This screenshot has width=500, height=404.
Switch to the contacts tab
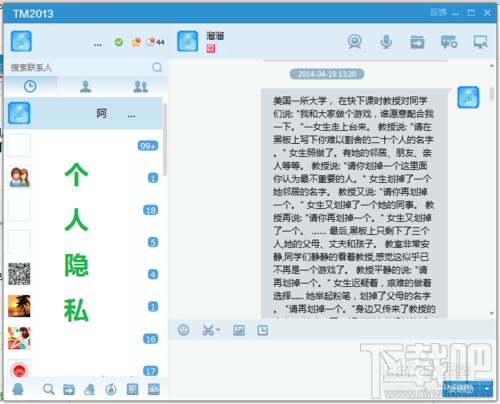coord(86,86)
